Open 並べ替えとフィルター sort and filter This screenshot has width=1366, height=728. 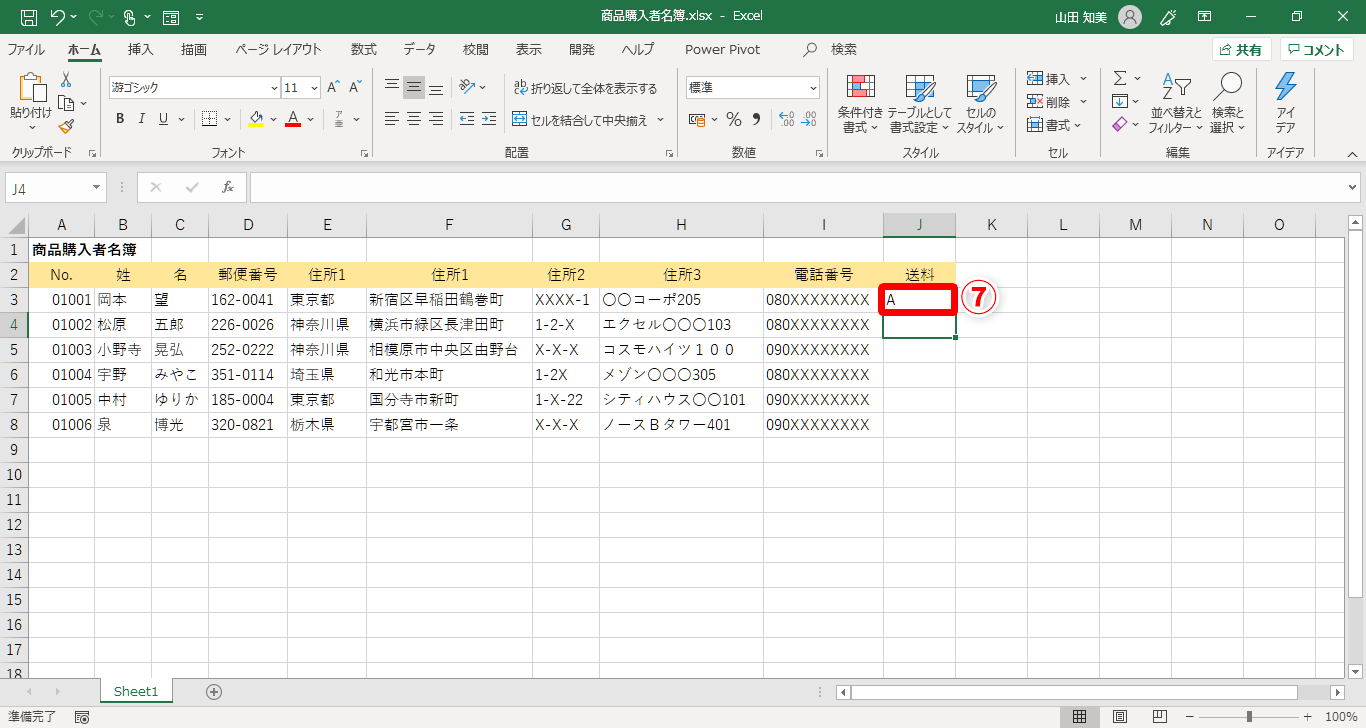[1177, 104]
